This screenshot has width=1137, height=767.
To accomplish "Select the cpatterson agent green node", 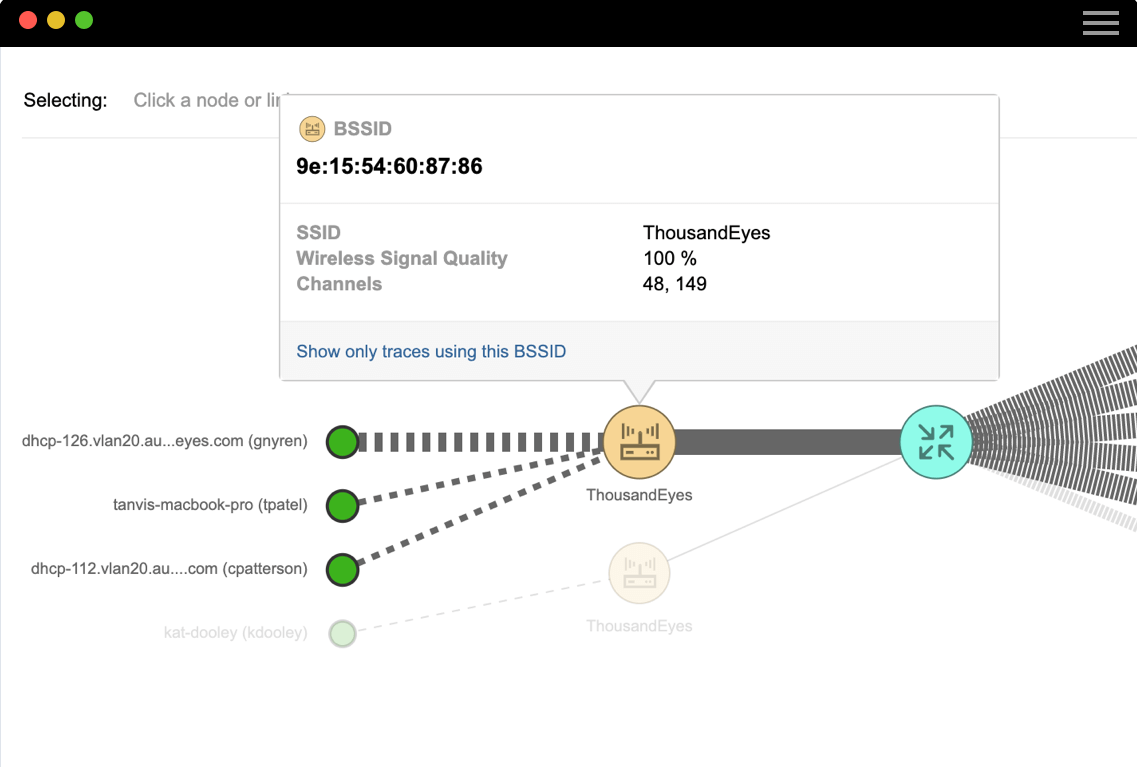I will coord(342,569).
